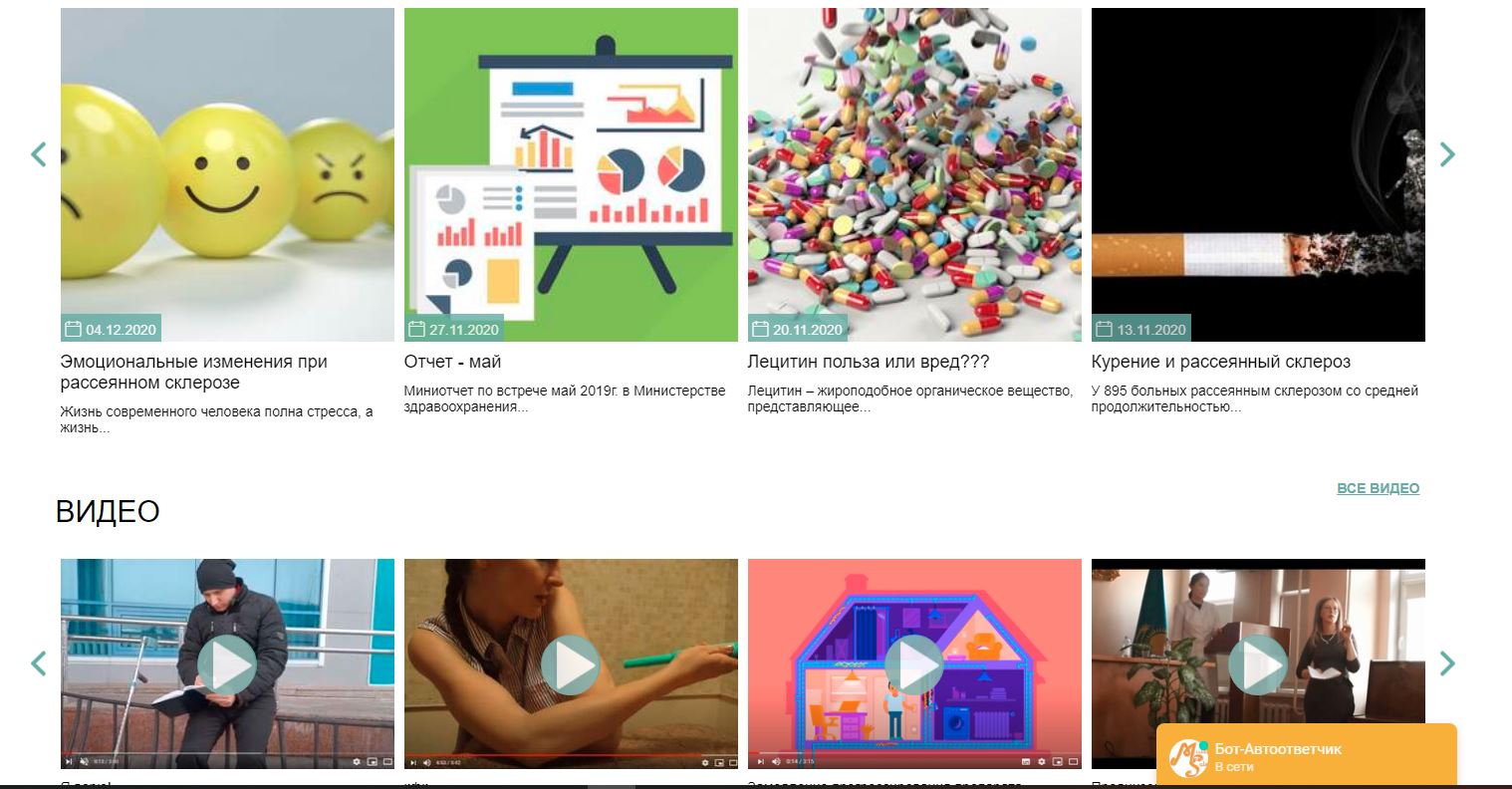Play the animated house cutaway video

click(914, 664)
